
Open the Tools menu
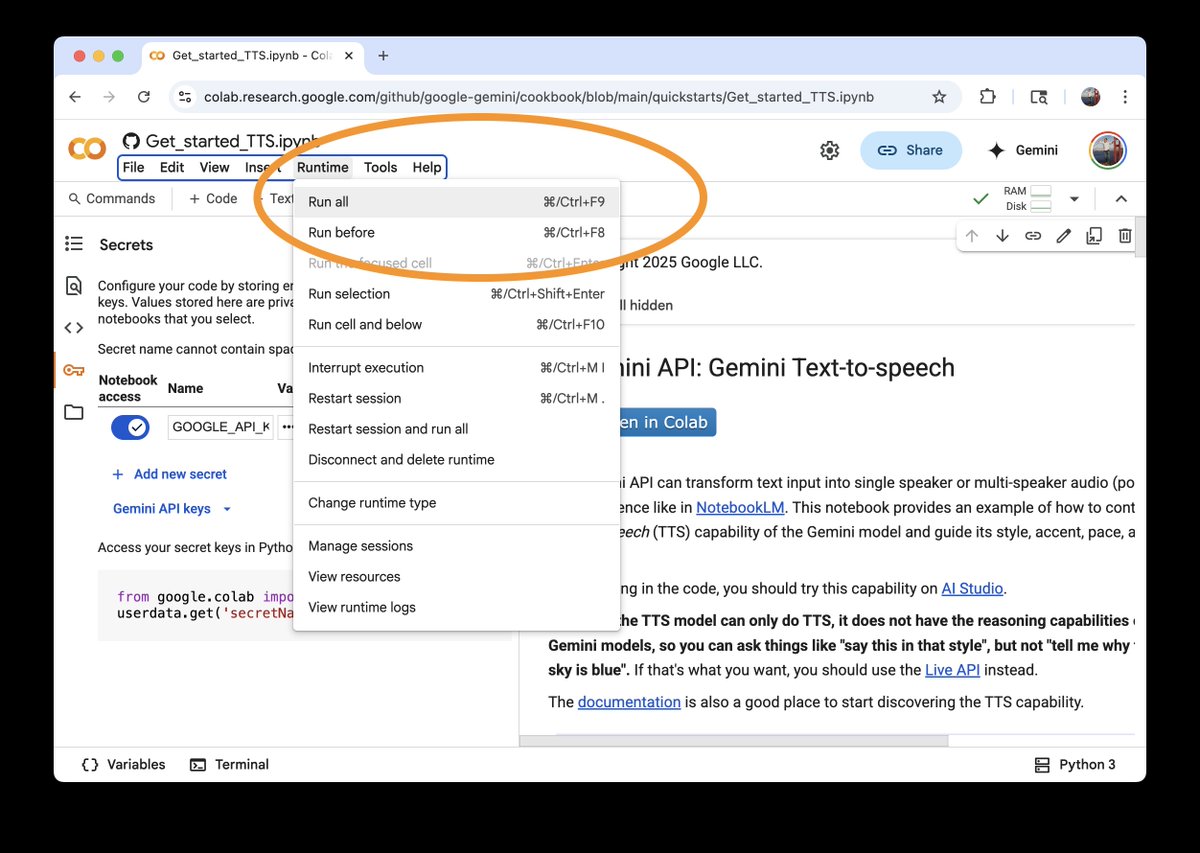coord(380,167)
